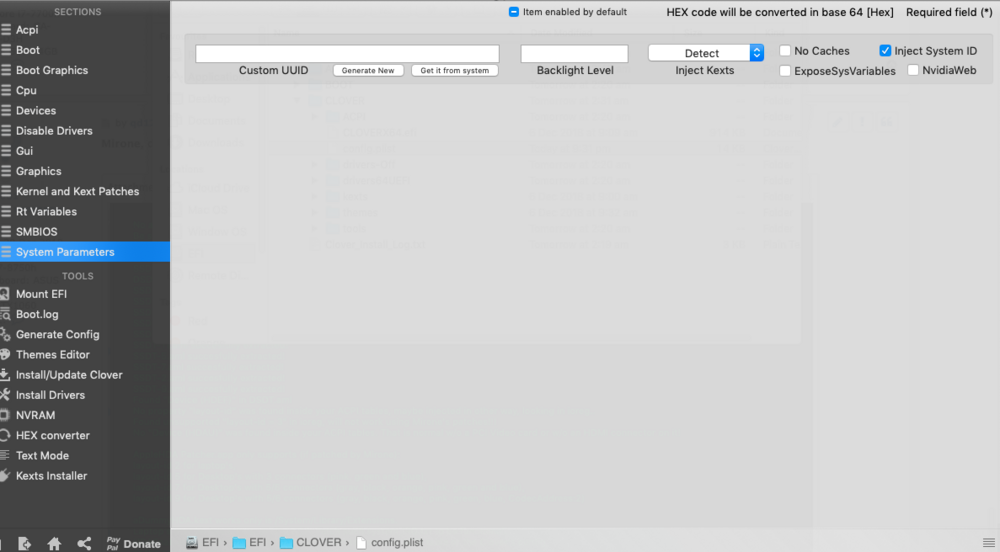Enable the No Caches checkbox
1000x552 pixels.
(785, 51)
